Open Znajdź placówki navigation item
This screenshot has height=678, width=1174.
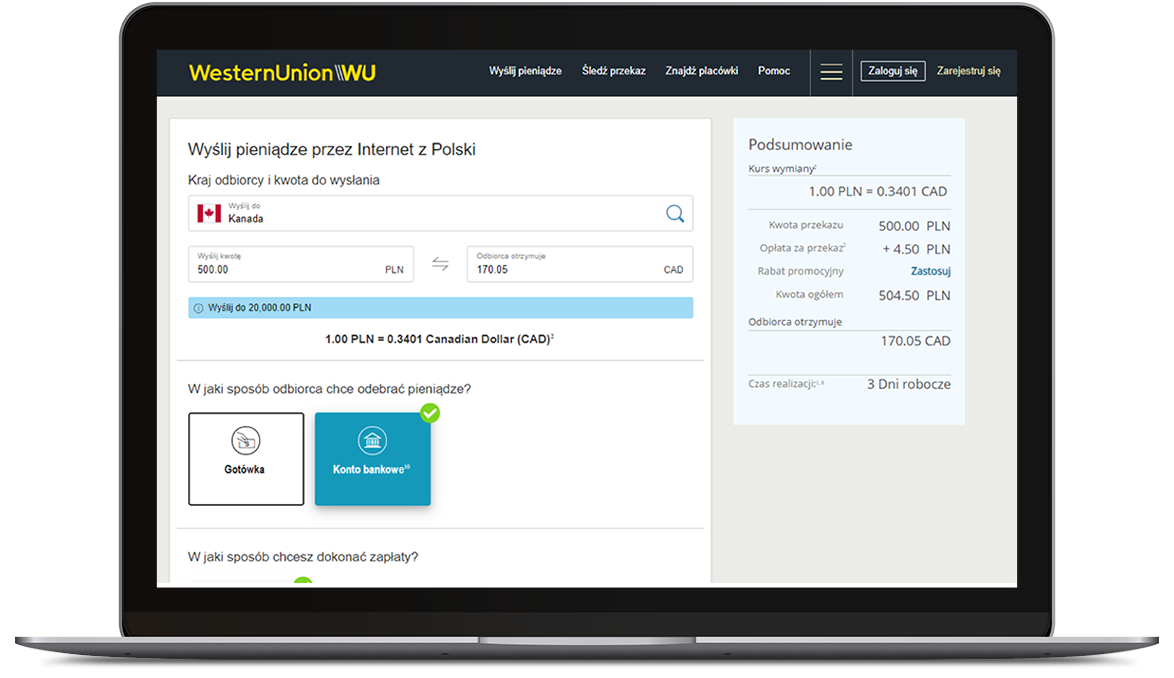pyautogui.click(x=701, y=71)
